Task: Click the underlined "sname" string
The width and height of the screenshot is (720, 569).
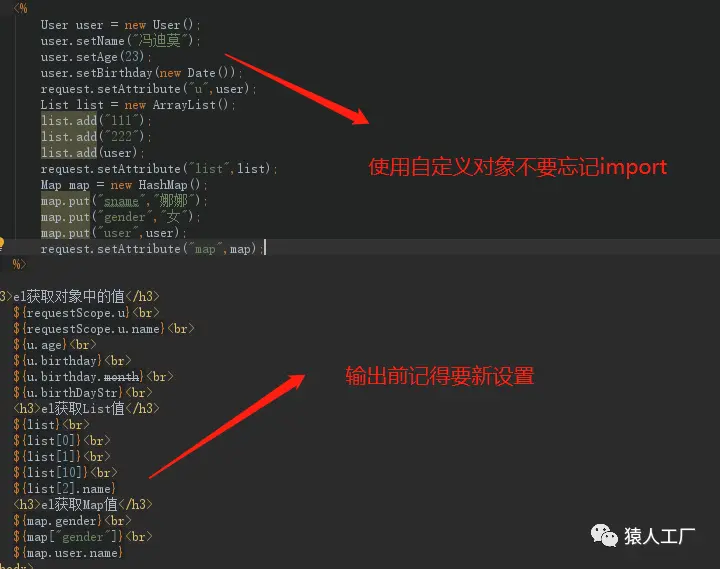Action: click(121, 201)
